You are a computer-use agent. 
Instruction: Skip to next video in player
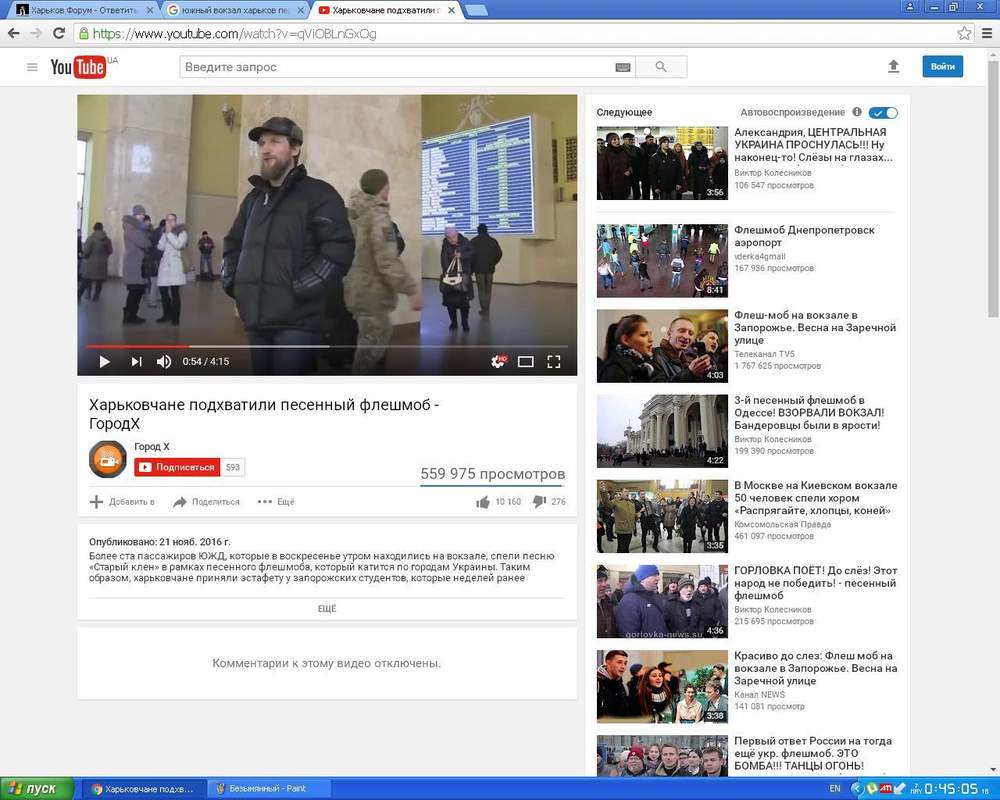point(136,362)
